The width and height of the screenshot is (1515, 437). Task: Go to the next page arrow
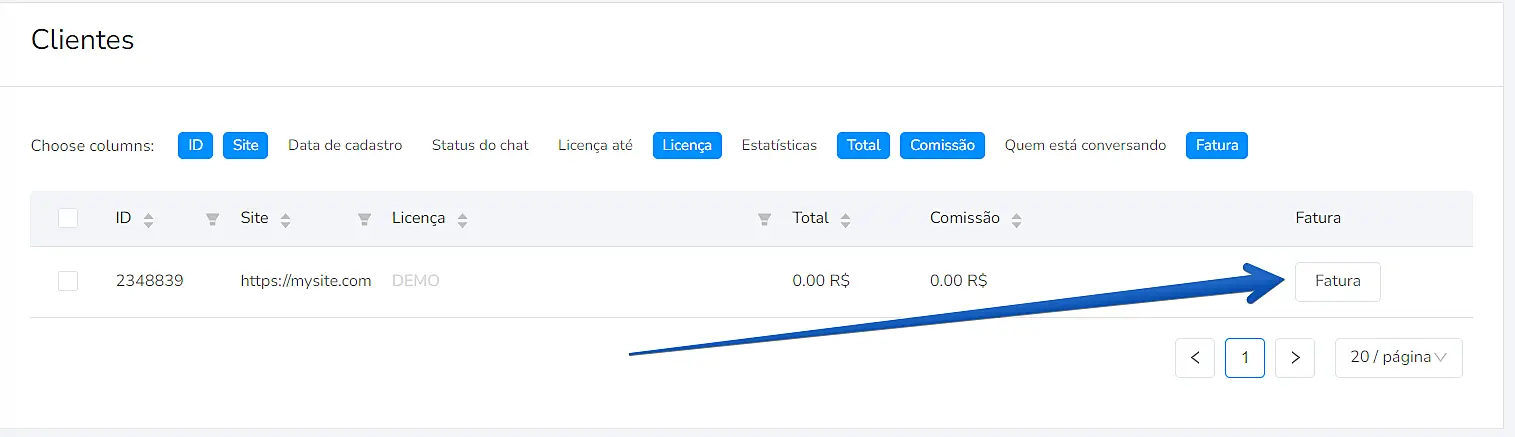(1295, 357)
